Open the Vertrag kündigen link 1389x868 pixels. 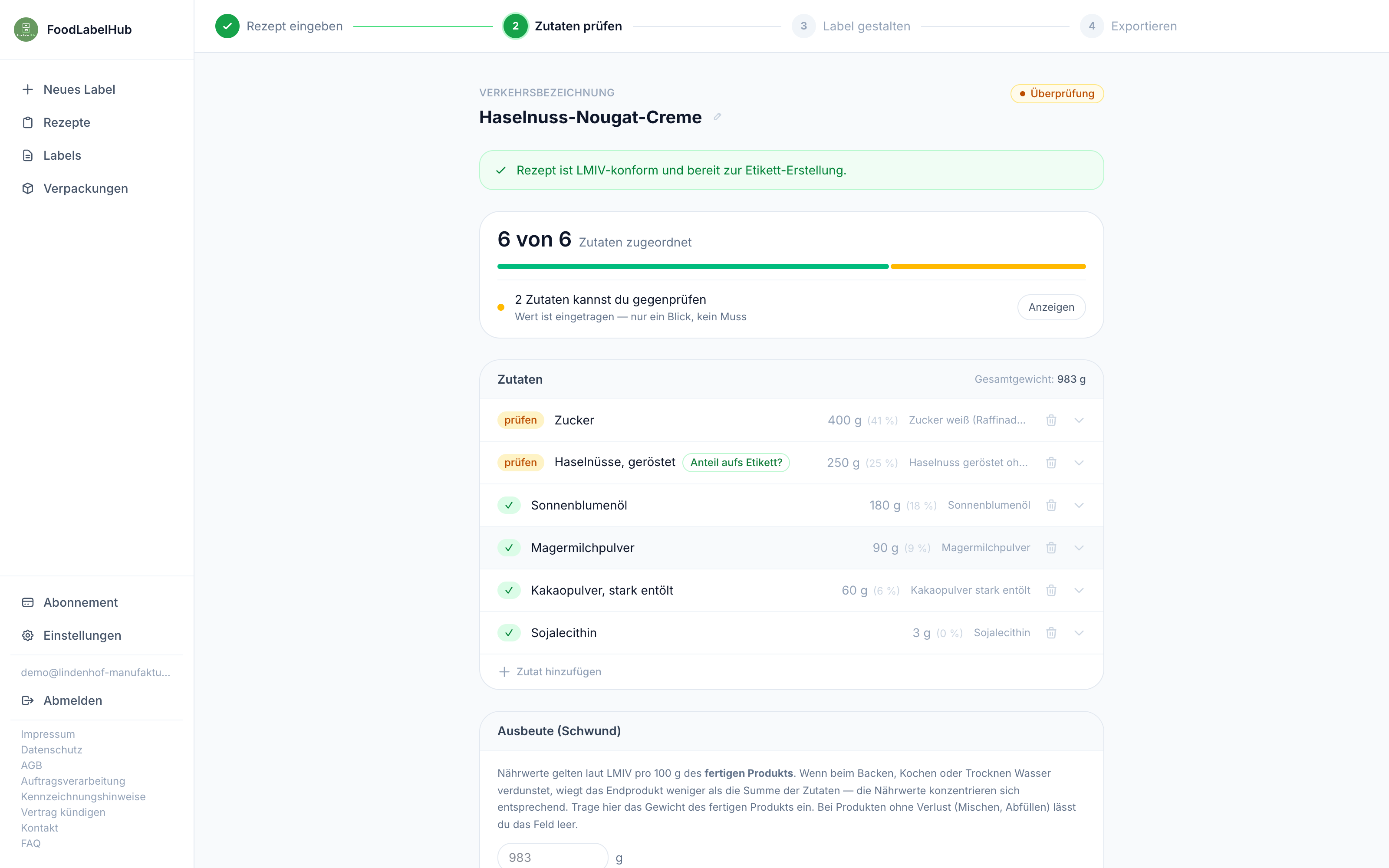(63, 812)
